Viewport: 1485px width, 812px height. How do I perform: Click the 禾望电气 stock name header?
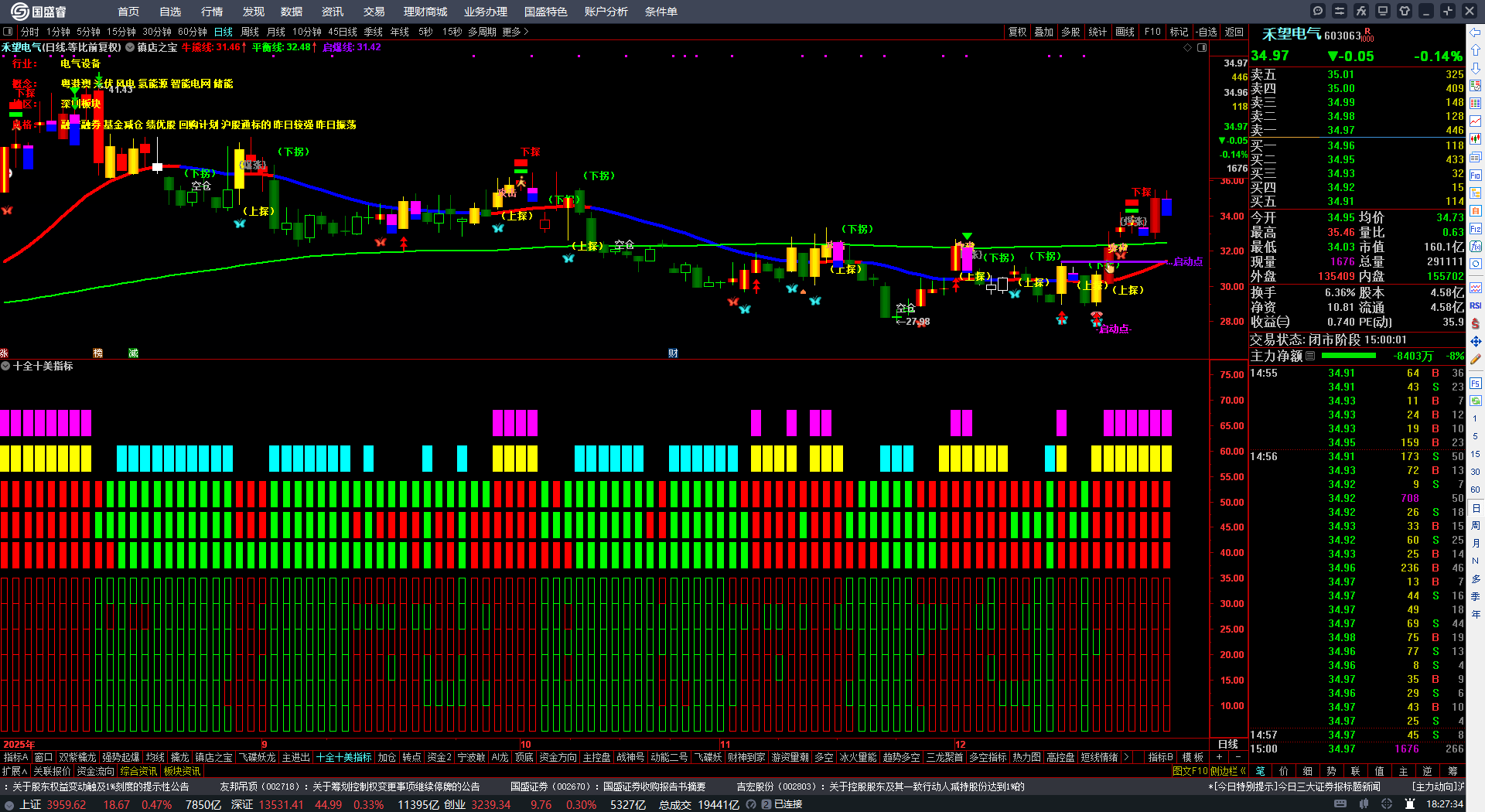1292,34
